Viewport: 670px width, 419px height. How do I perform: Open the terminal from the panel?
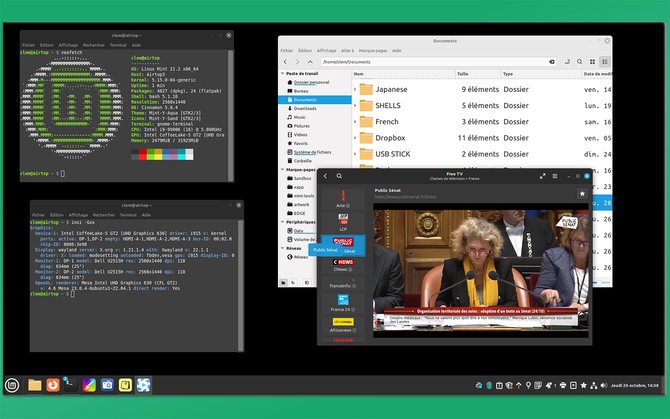(x=71, y=385)
